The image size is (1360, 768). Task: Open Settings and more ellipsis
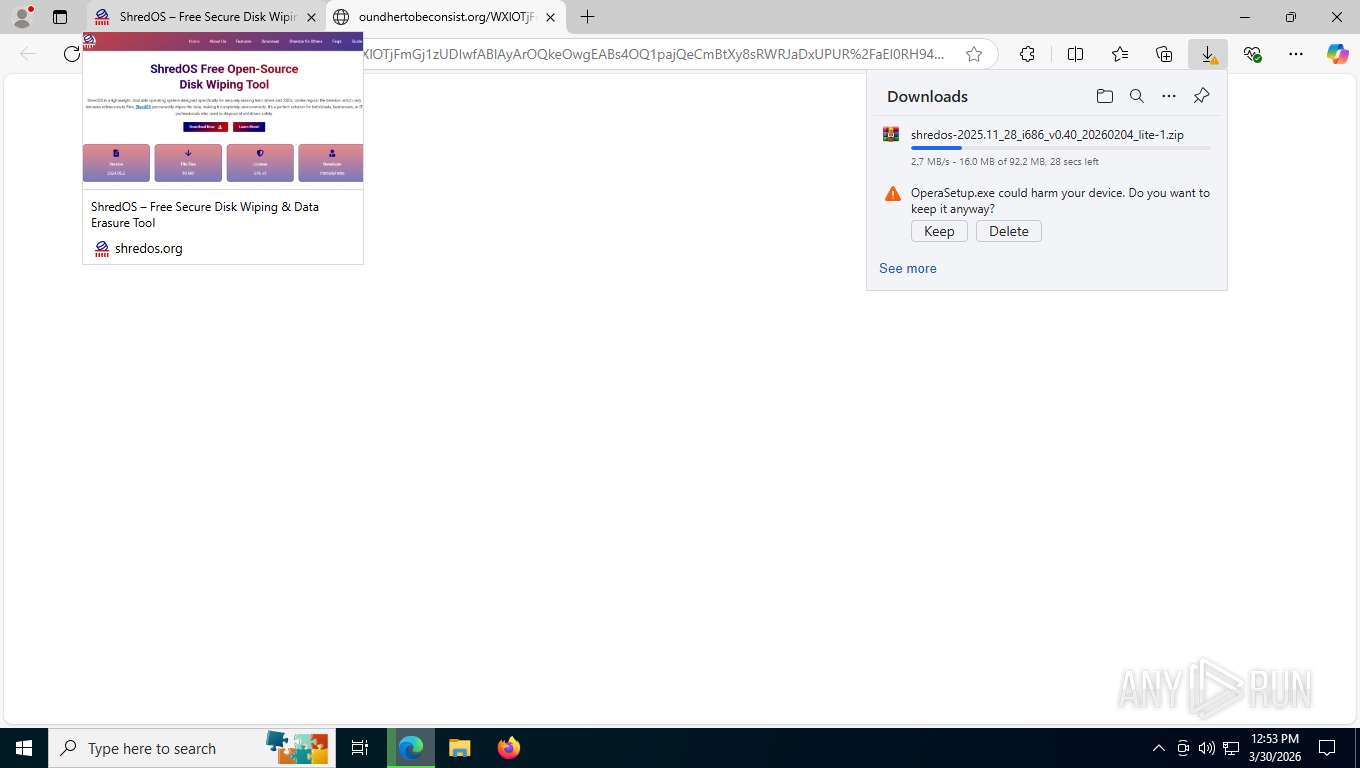(x=1296, y=54)
